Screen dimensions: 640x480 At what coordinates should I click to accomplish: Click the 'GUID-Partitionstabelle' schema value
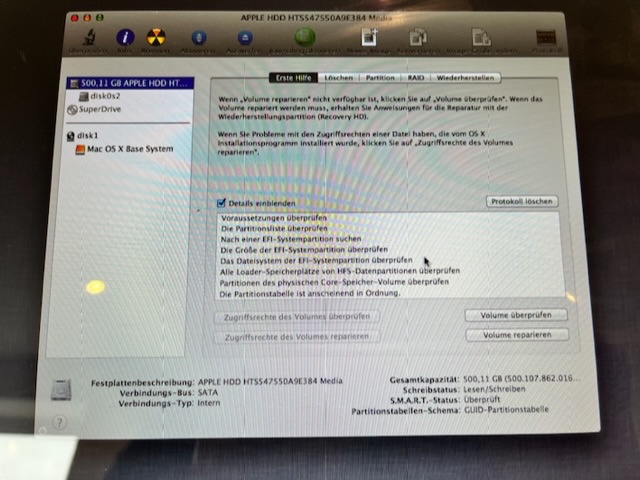pyautogui.click(x=506, y=409)
